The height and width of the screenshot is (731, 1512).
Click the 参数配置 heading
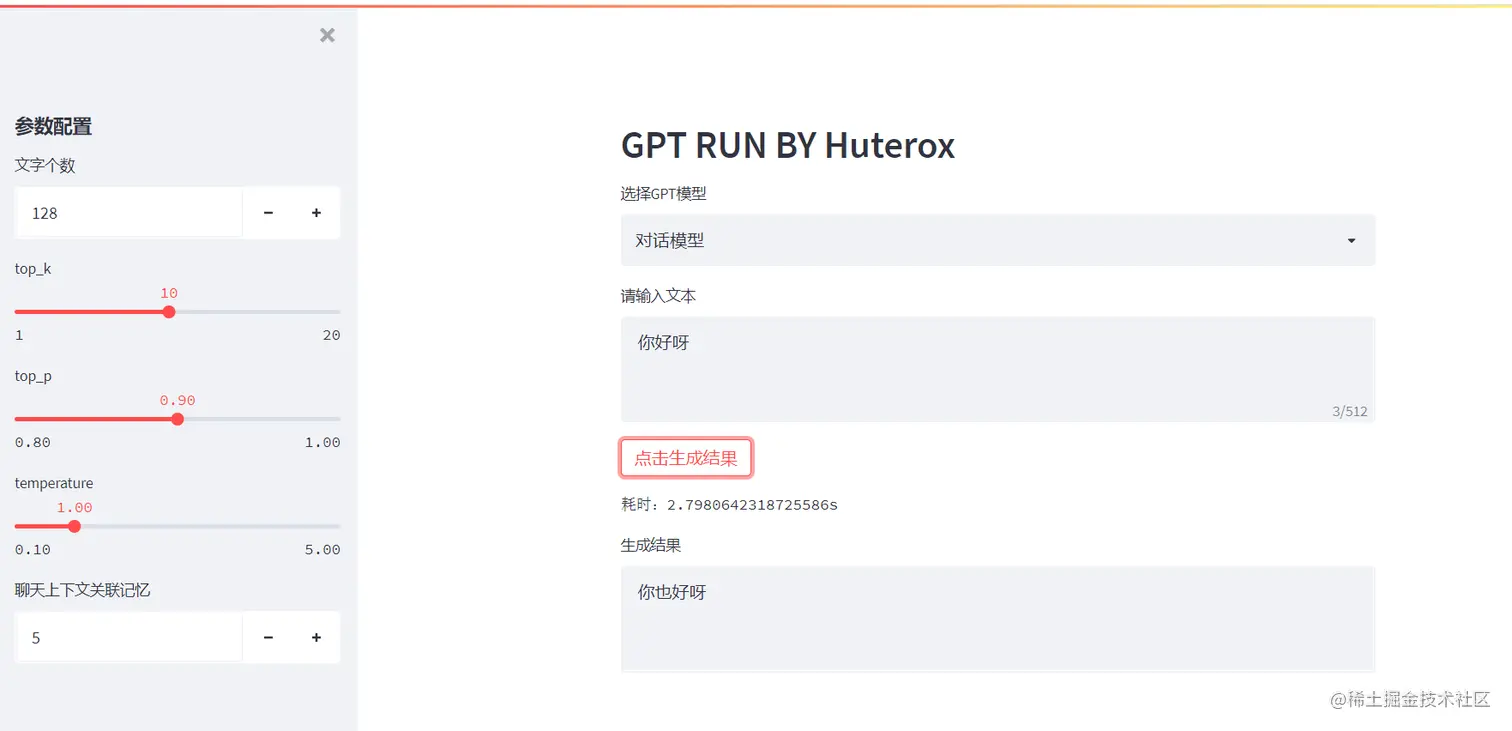(53, 127)
